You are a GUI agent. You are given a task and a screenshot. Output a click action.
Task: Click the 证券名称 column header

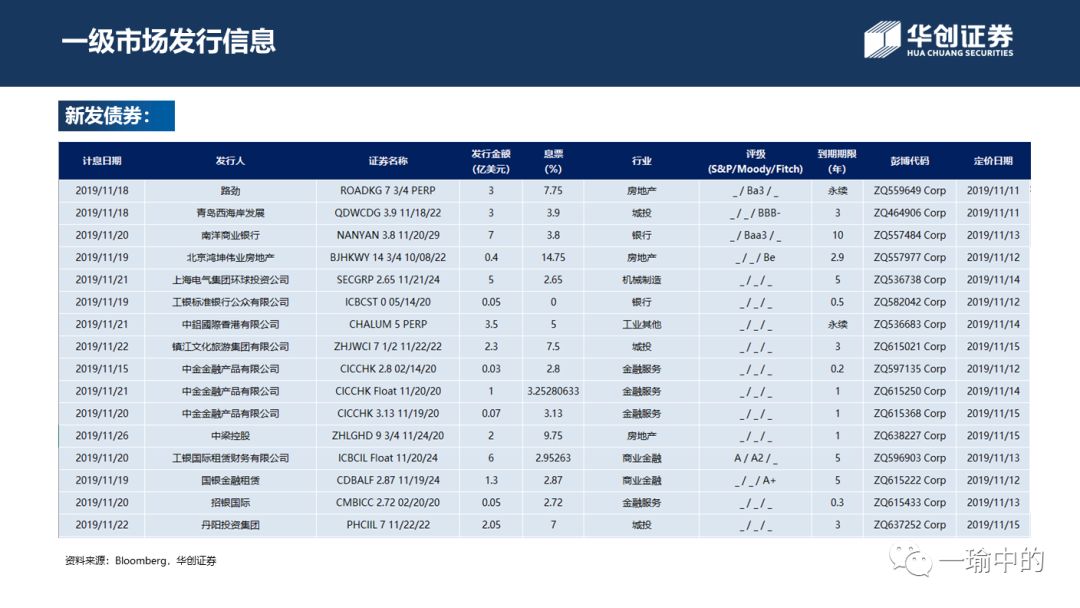[x=388, y=161]
